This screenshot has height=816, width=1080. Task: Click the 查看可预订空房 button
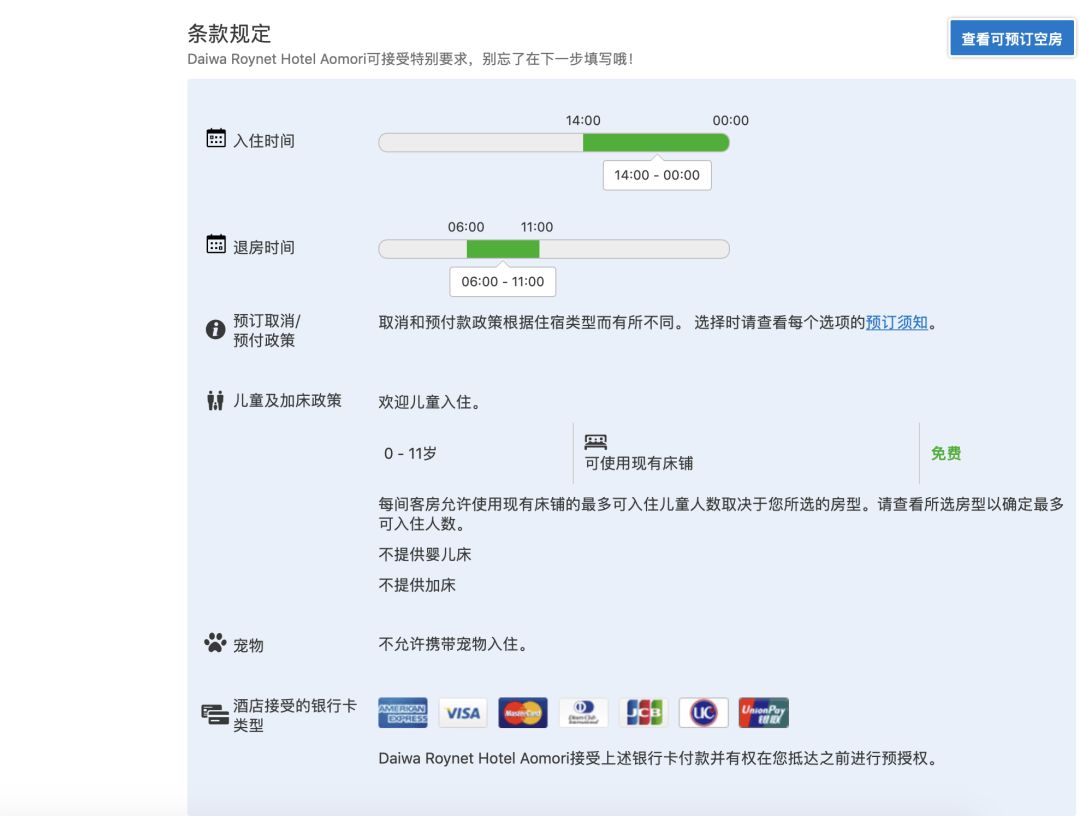coord(1011,37)
